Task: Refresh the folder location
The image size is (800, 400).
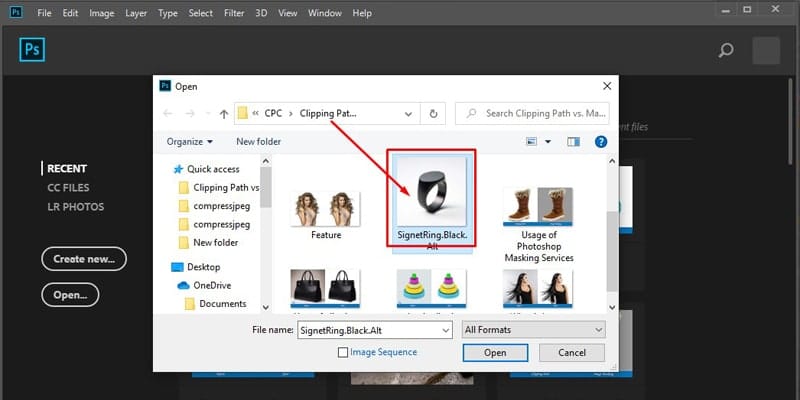Action: pyautogui.click(x=433, y=114)
